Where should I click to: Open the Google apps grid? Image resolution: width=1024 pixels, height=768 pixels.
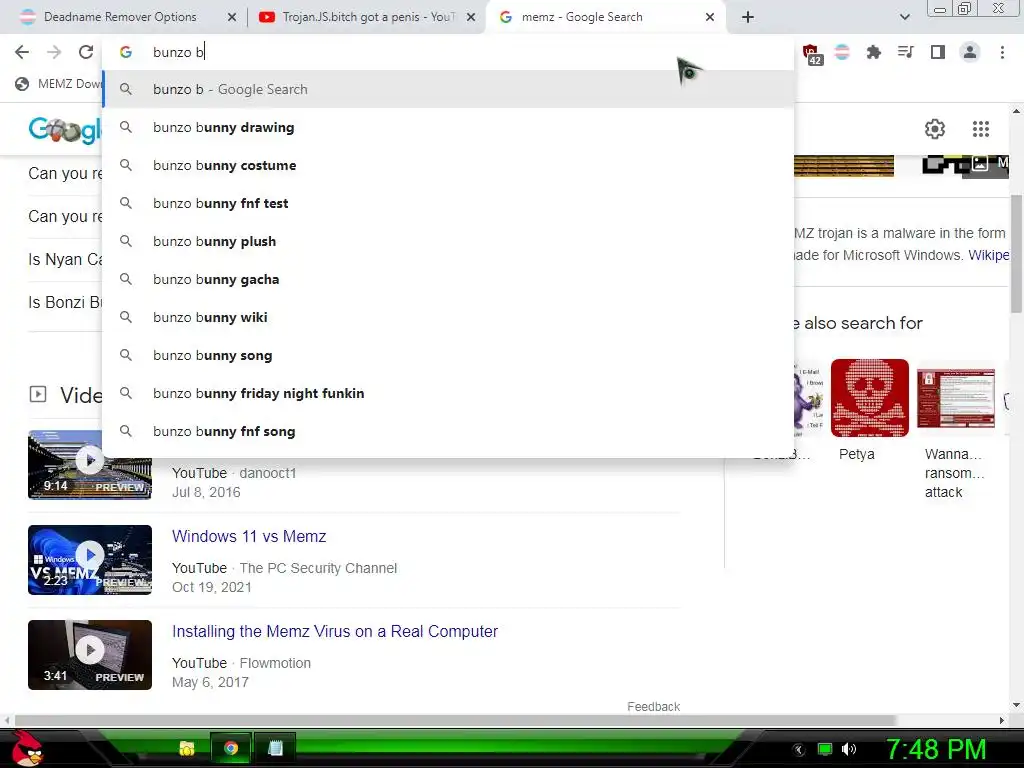[x=980, y=129]
